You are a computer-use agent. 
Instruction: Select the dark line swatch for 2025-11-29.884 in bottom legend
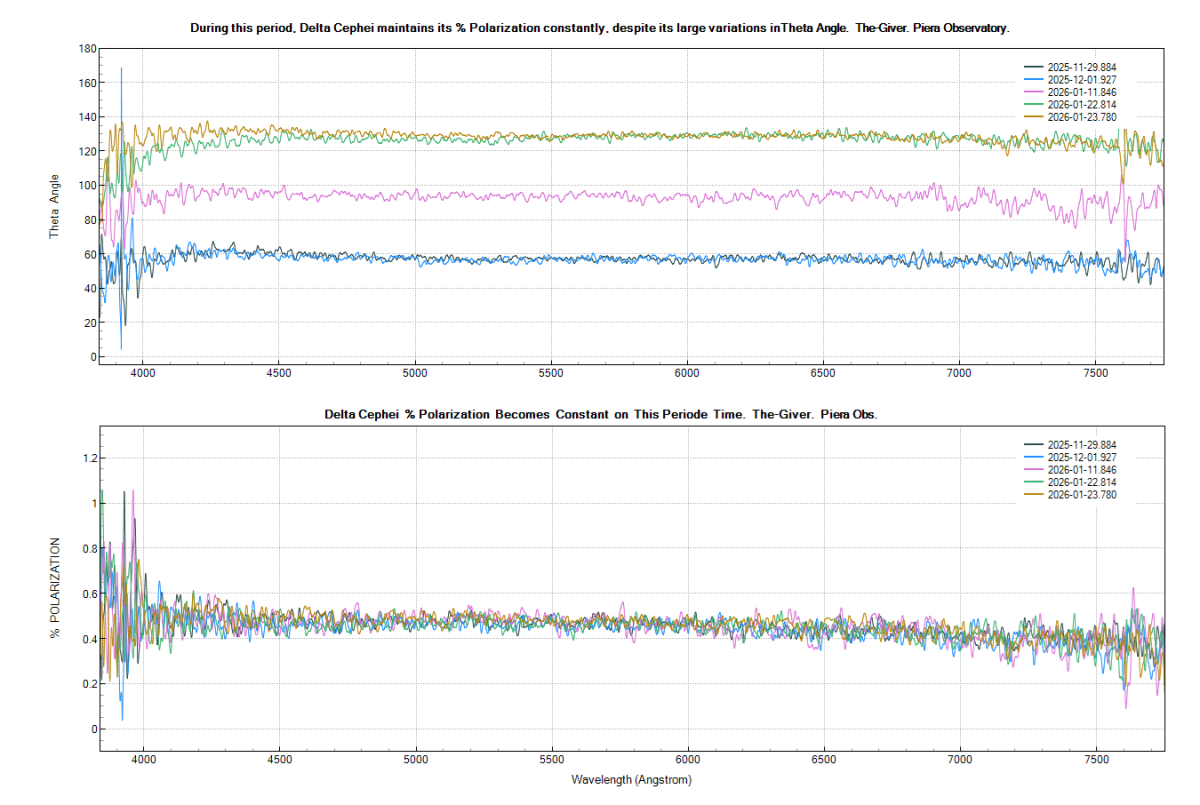1035,444
